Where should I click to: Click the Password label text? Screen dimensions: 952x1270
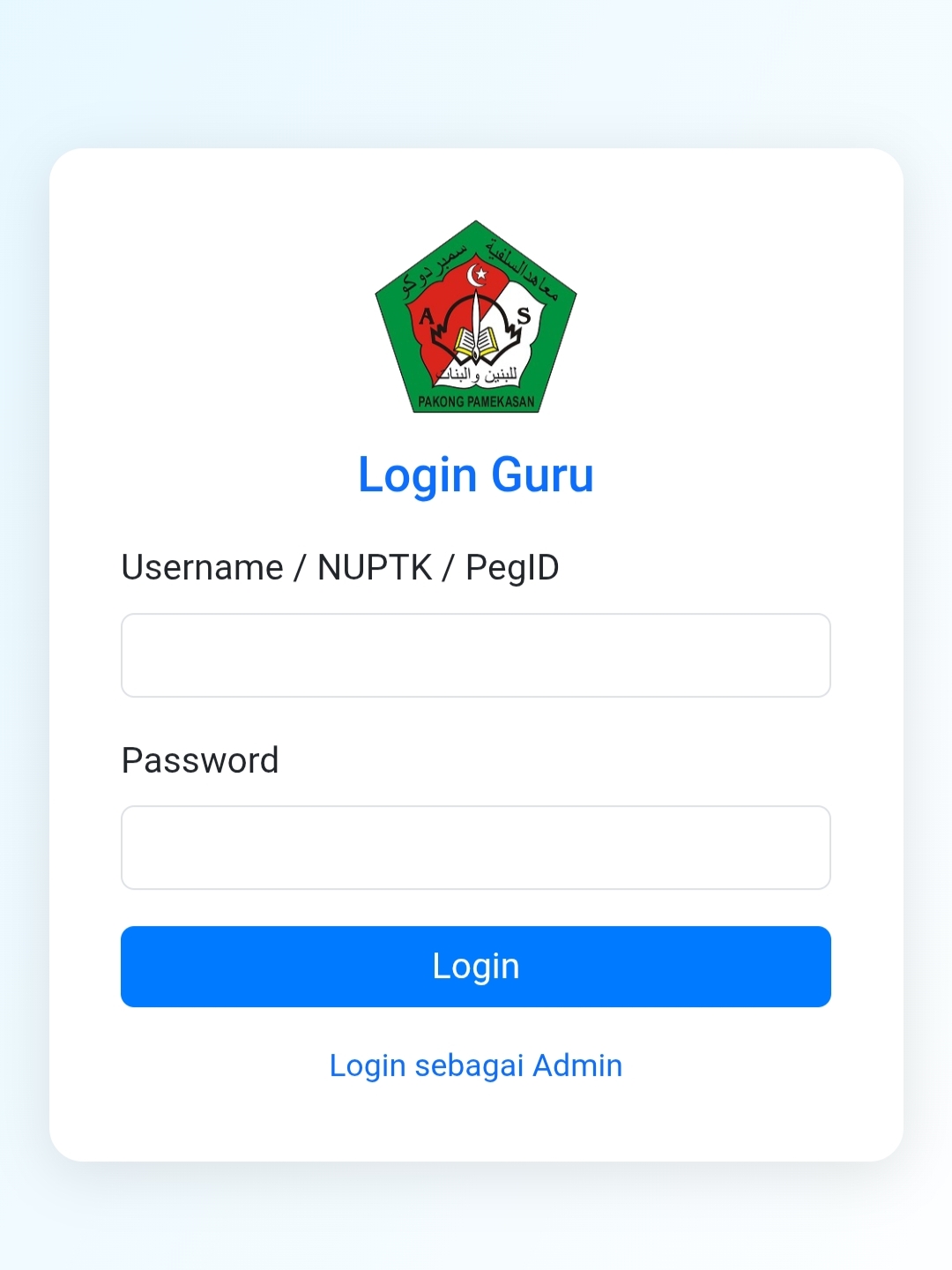(x=200, y=760)
